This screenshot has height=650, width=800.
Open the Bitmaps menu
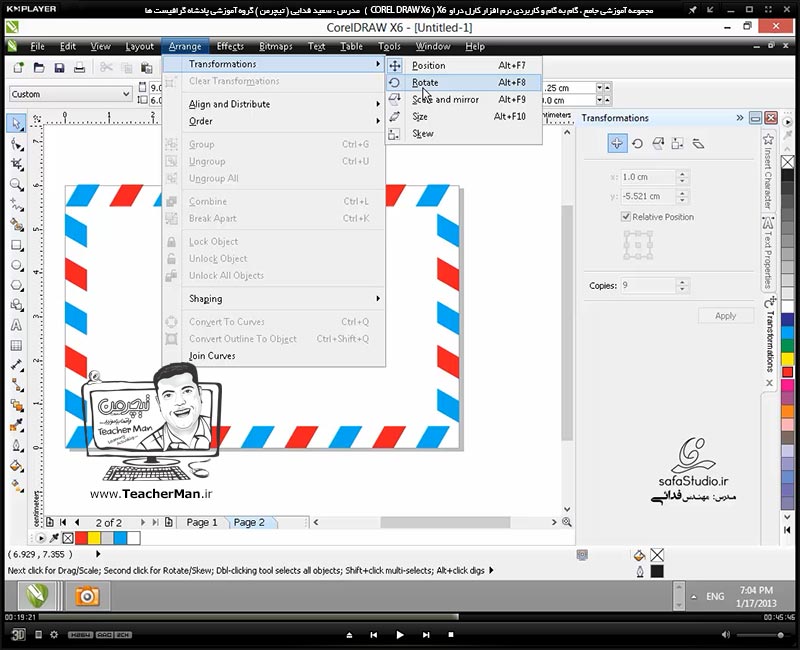point(276,46)
